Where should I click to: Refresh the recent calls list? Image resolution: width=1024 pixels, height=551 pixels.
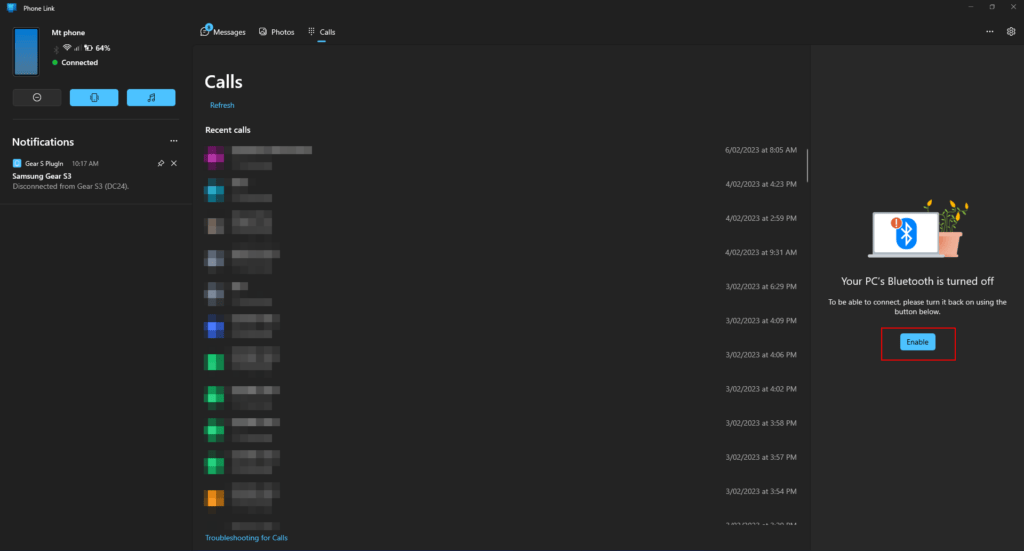[x=222, y=105]
